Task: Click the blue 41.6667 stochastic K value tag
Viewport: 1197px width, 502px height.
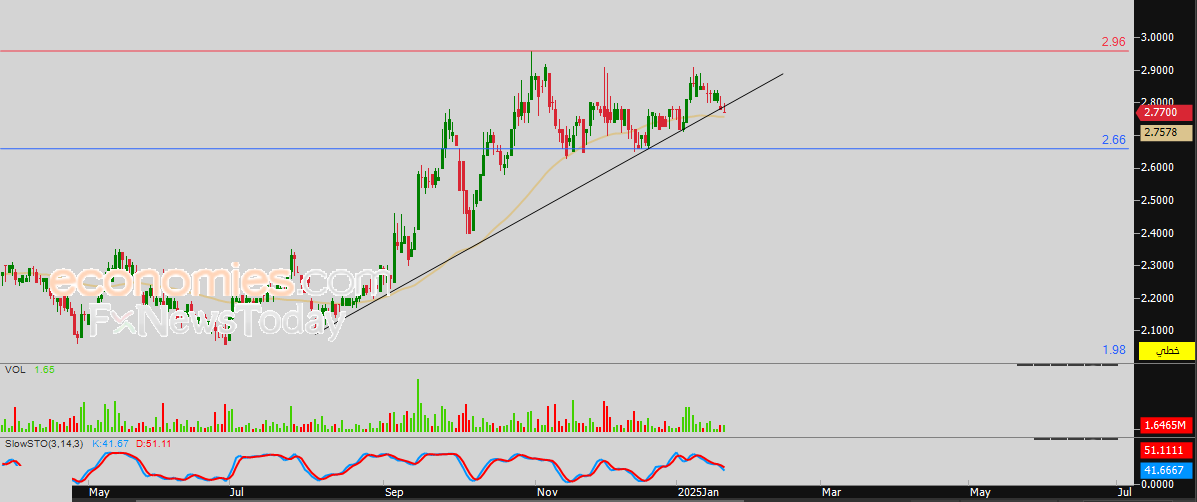Action: tap(1166, 471)
